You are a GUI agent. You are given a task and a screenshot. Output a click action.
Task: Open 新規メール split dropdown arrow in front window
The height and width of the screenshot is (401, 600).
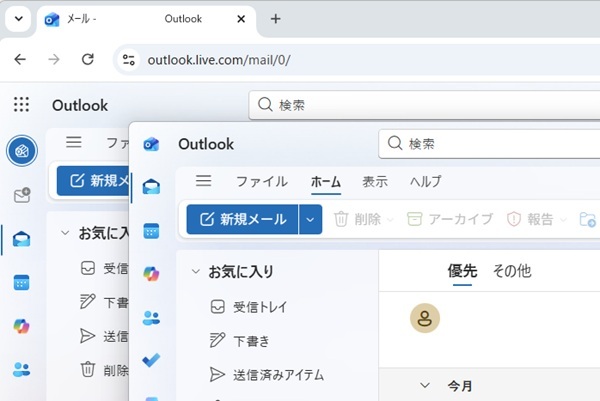(310, 219)
